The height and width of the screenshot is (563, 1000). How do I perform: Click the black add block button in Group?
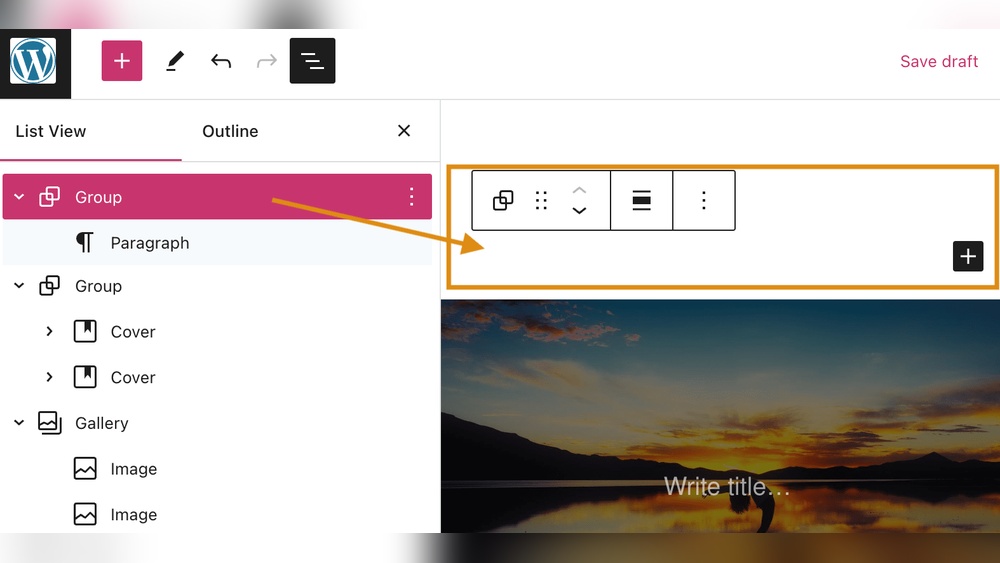click(x=968, y=256)
